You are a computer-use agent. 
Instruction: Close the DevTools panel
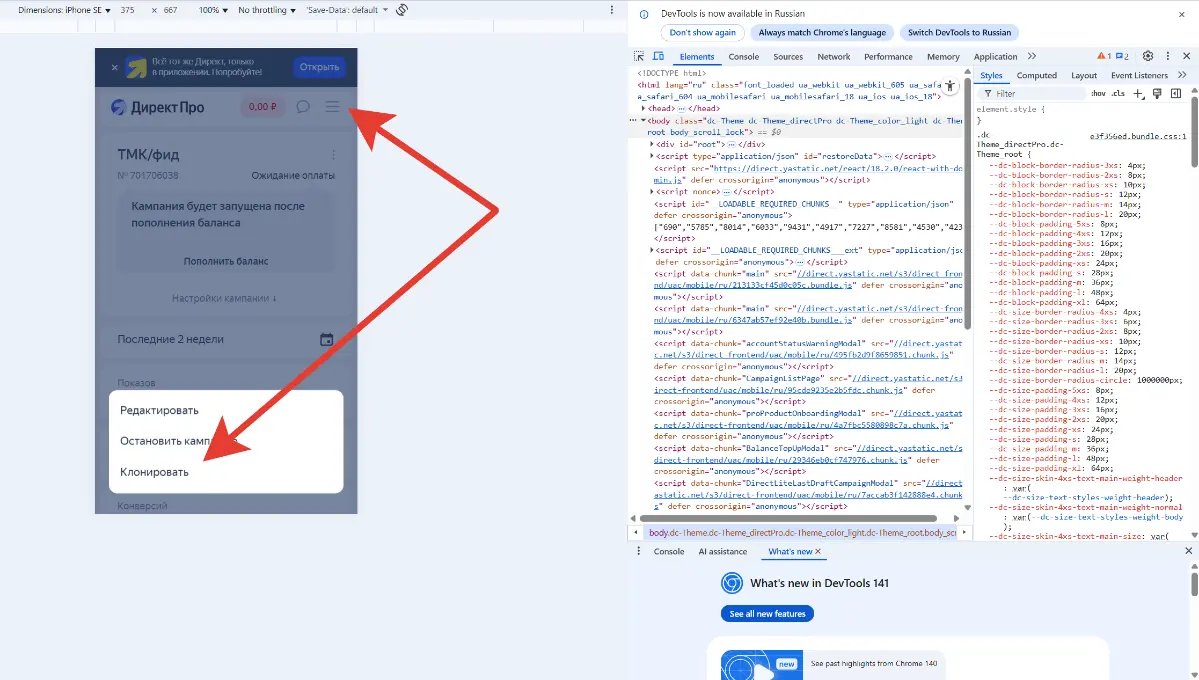click(1187, 56)
